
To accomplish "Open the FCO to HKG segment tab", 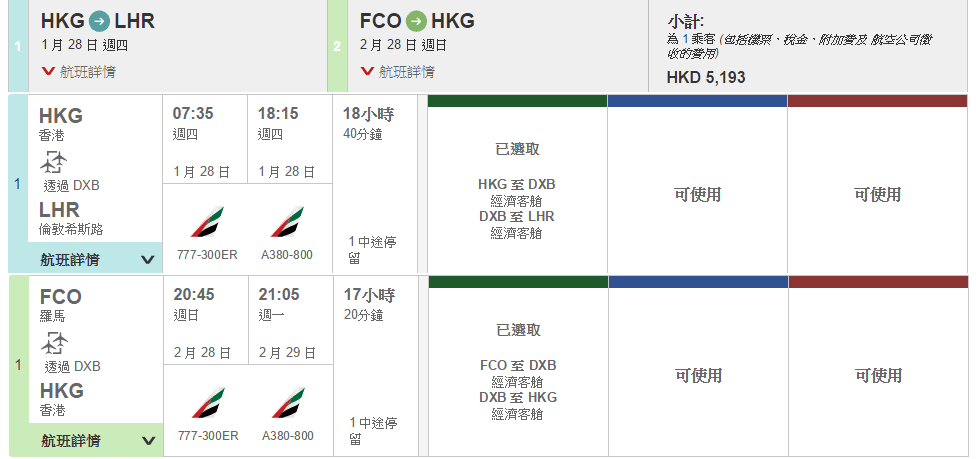I will coord(490,45).
